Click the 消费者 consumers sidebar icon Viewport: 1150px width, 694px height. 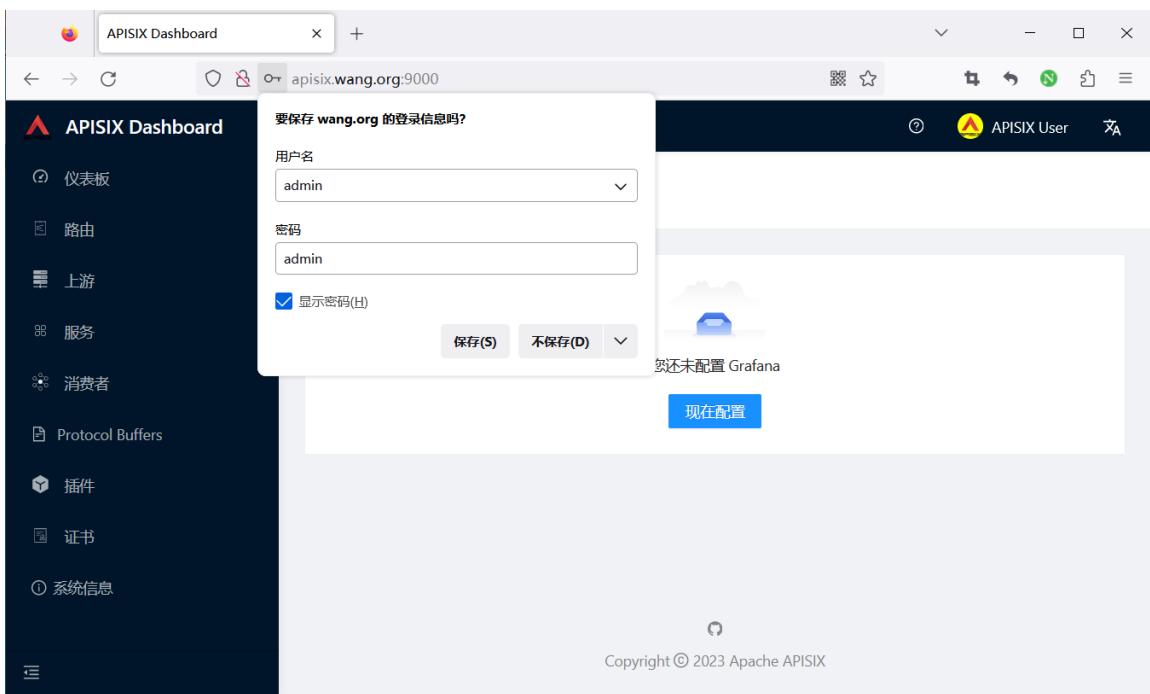(x=40, y=382)
